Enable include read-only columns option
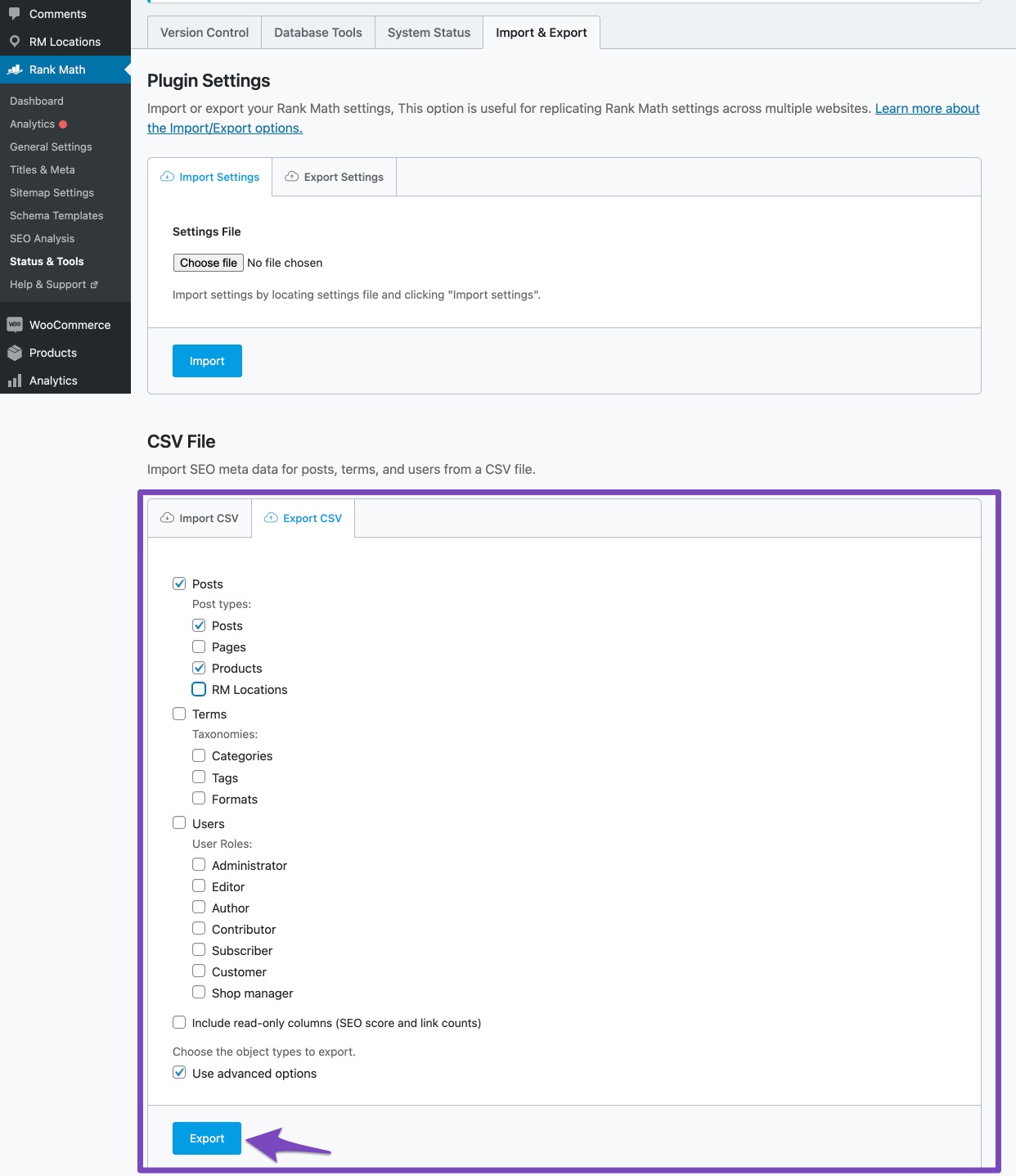Image resolution: width=1016 pixels, height=1176 pixels. [179, 1022]
